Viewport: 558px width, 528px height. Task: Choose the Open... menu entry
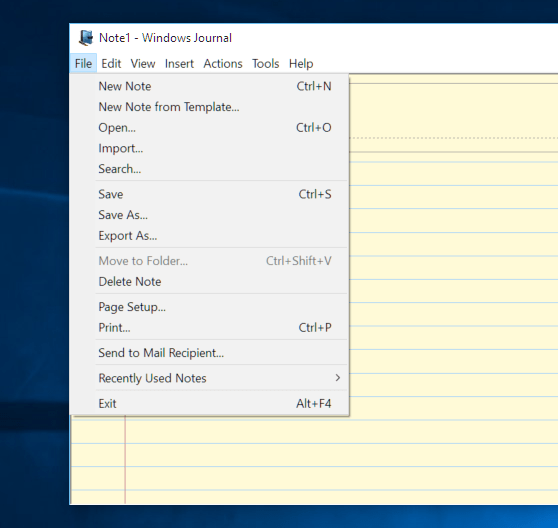click(x=210, y=127)
